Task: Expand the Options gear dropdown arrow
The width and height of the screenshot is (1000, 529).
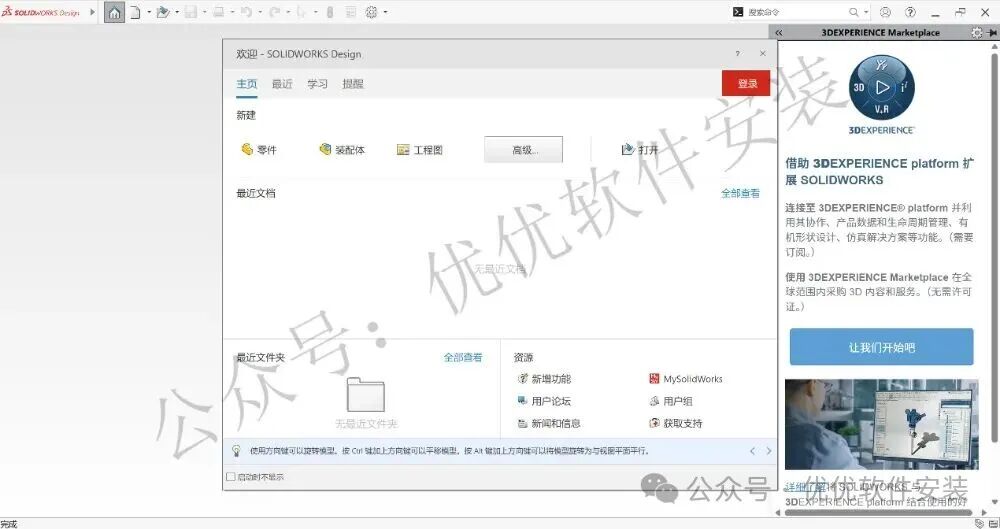Action: tap(385, 12)
